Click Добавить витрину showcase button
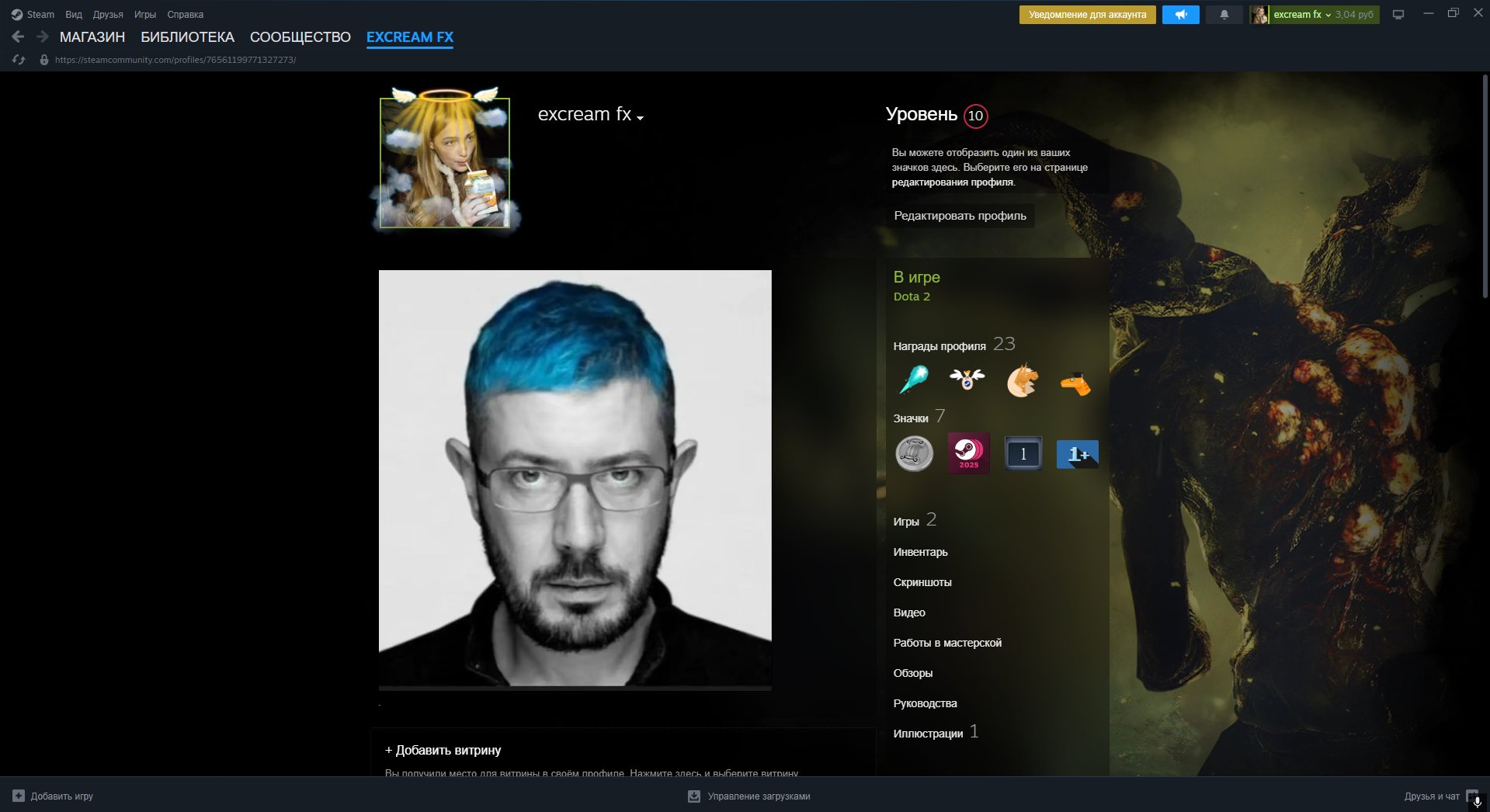The height and width of the screenshot is (812, 1490). 443,750
